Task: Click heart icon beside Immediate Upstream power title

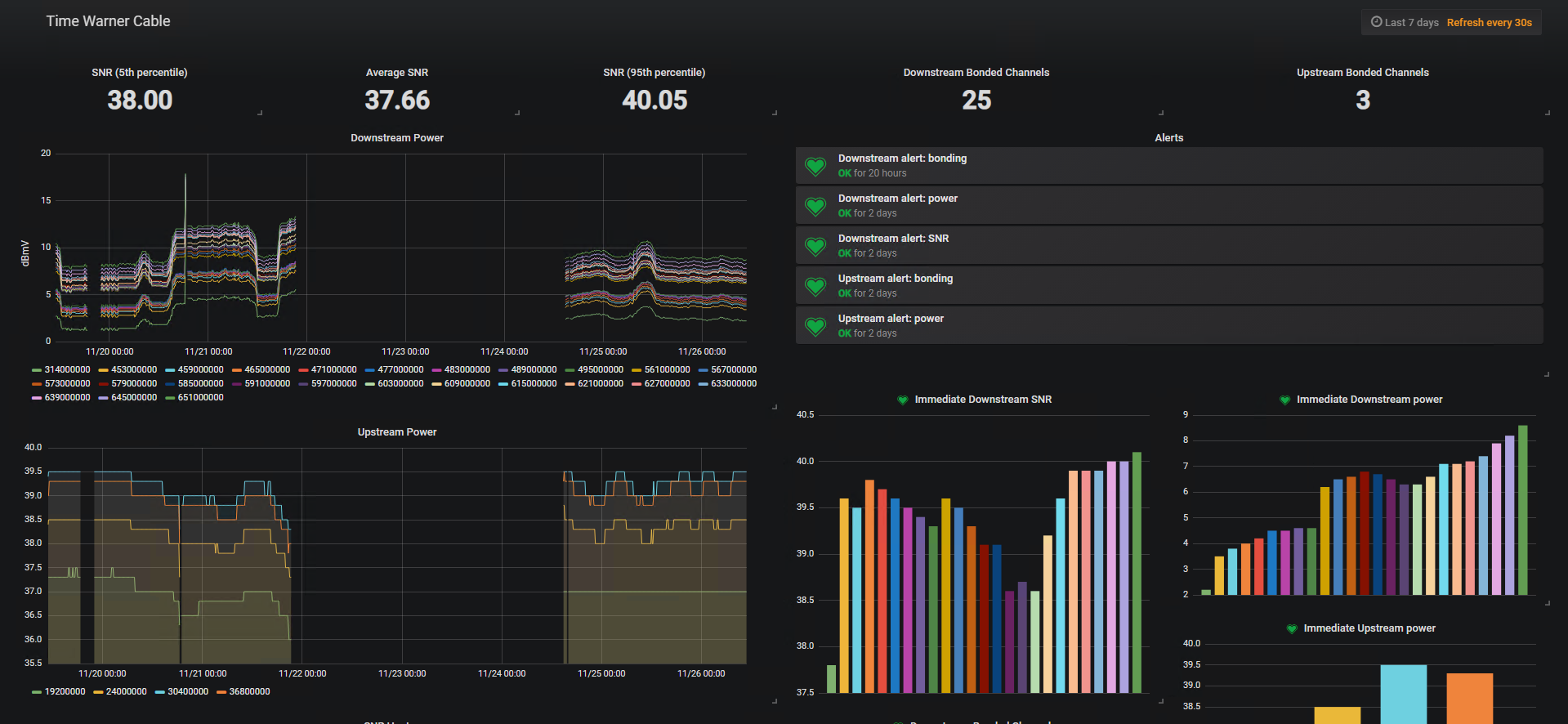Action: point(1292,628)
